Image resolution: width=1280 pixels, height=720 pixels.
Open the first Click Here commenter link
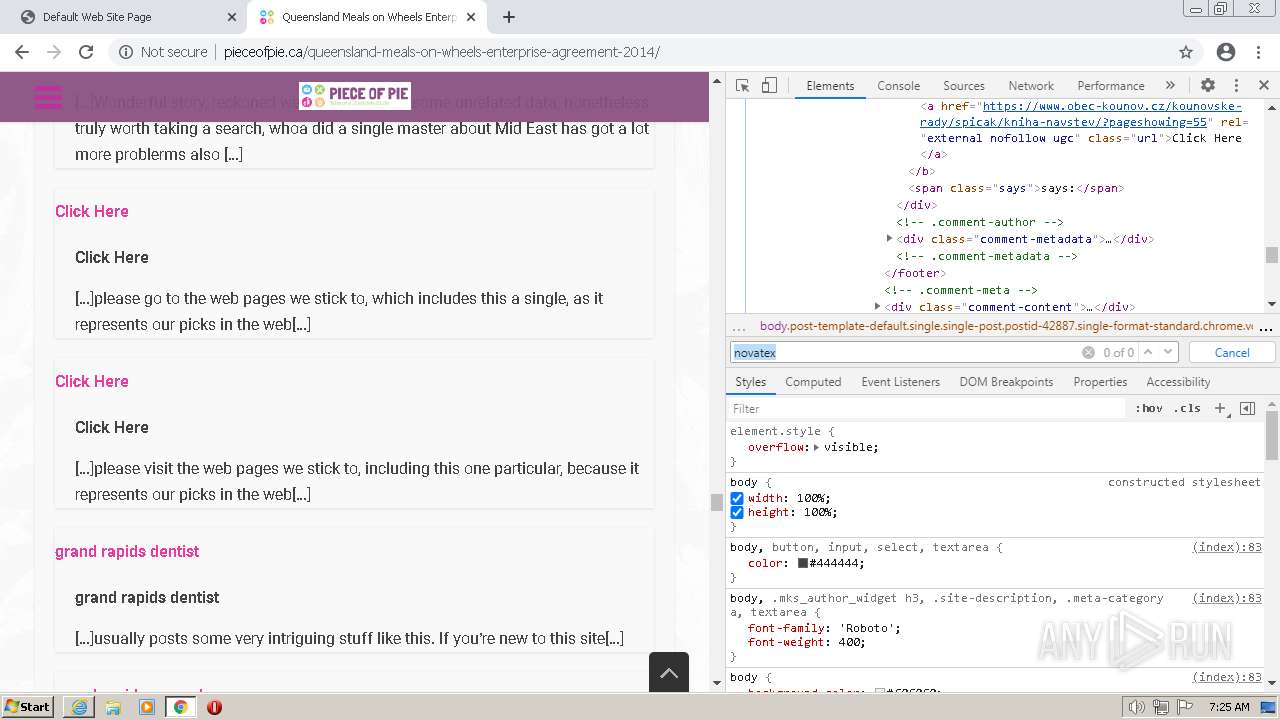pos(92,211)
